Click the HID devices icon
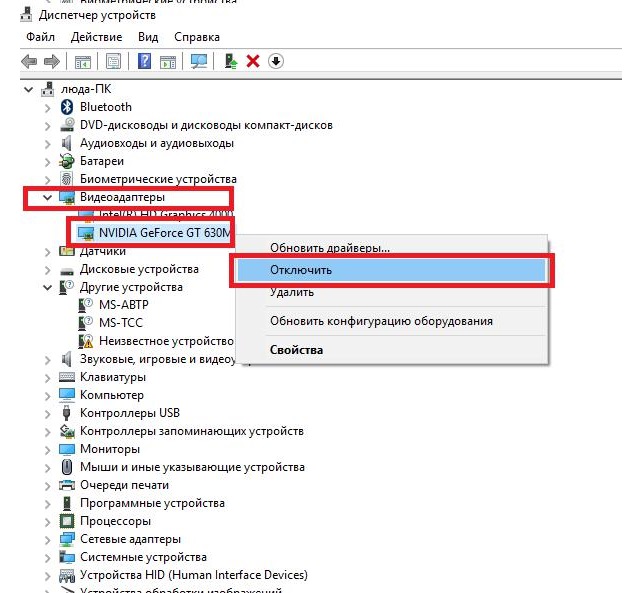The height and width of the screenshot is (593, 640). click(x=67, y=575)
